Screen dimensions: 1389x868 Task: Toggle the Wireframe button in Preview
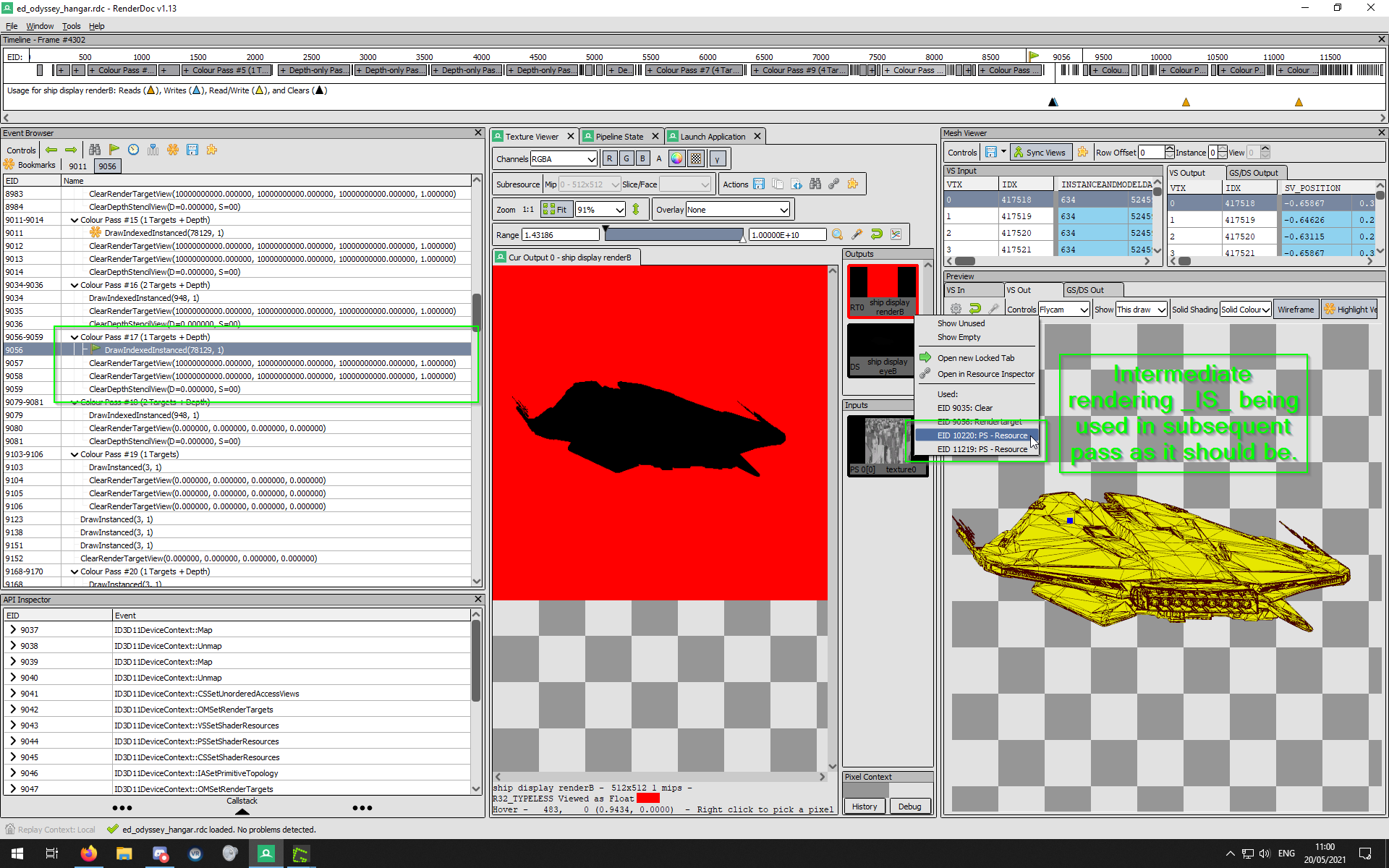(1296, 309)
